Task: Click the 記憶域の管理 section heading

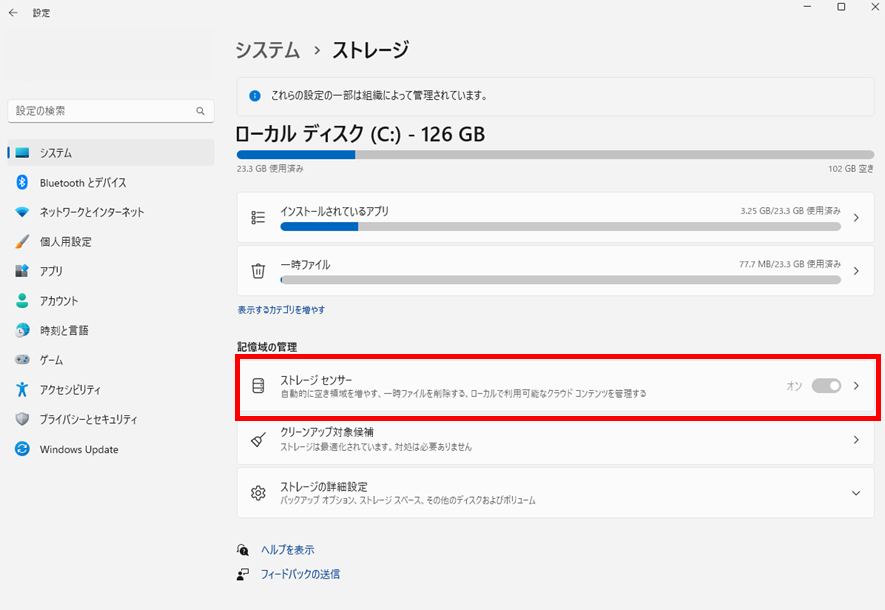Action: pos(267,347)
